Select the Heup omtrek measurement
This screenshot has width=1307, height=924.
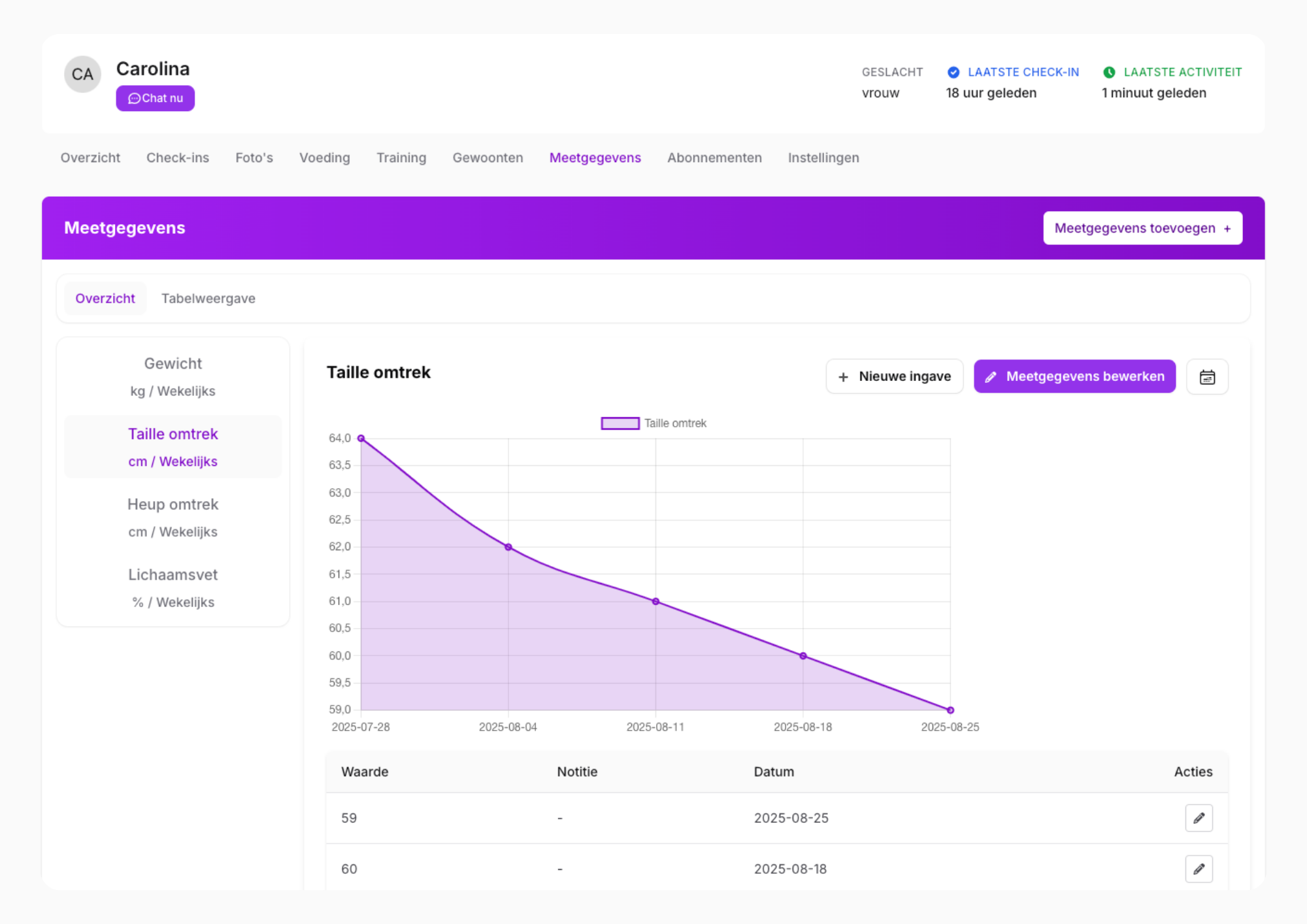coord(173,518)
